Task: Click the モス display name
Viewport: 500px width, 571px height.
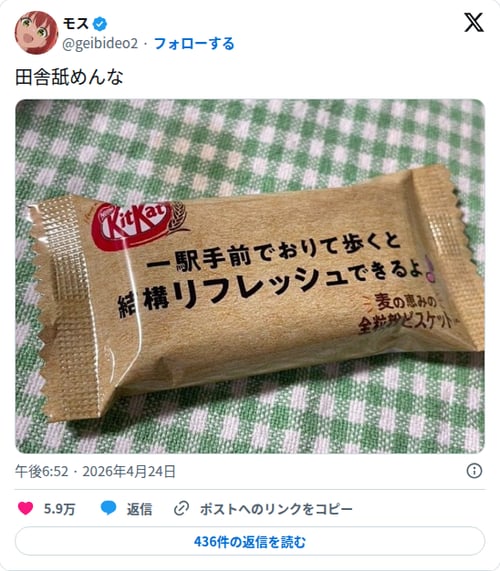Action: coord(76,24)
